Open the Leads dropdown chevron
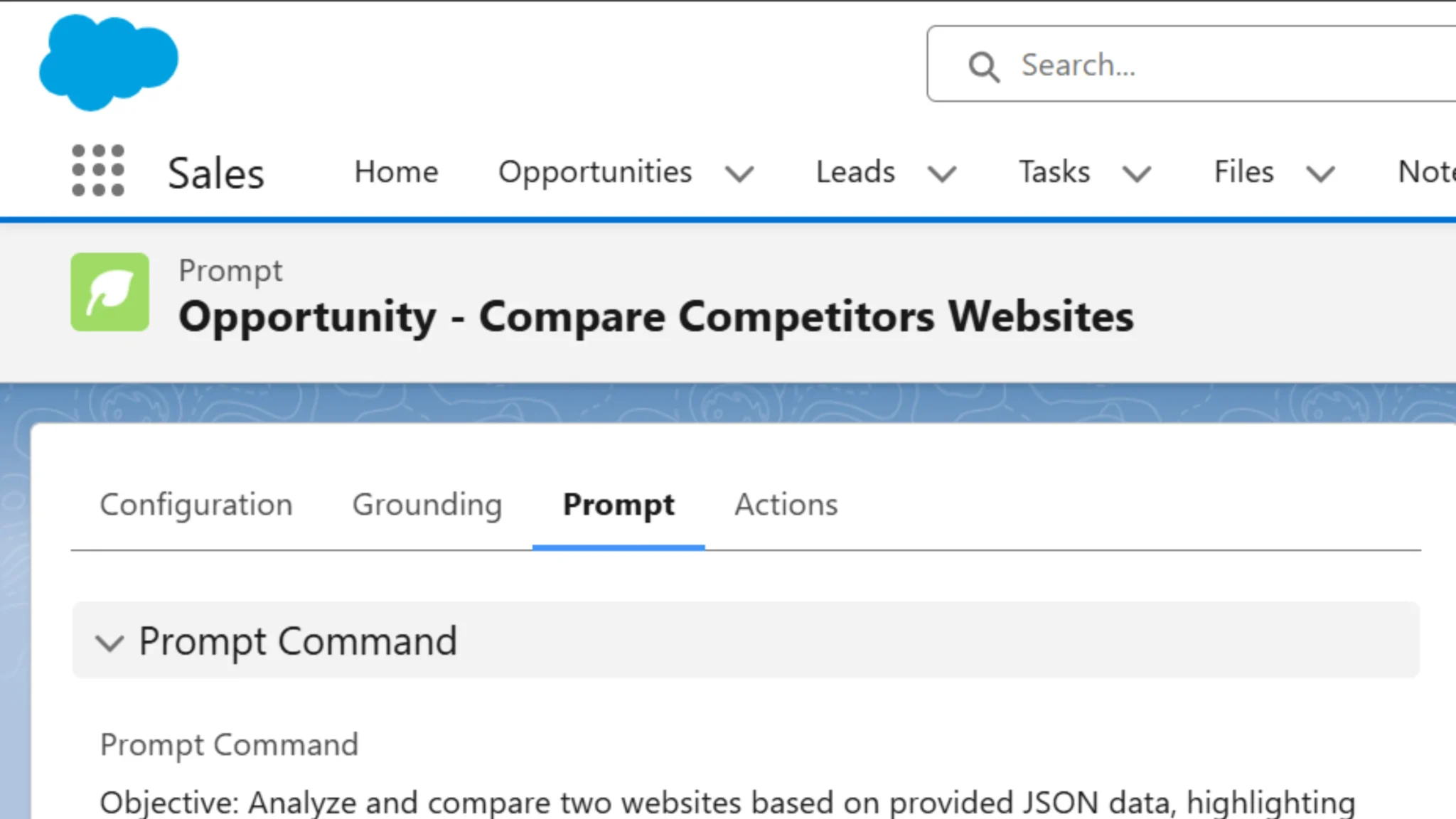This screenshot has width=1456, height=819. (942, 173)
